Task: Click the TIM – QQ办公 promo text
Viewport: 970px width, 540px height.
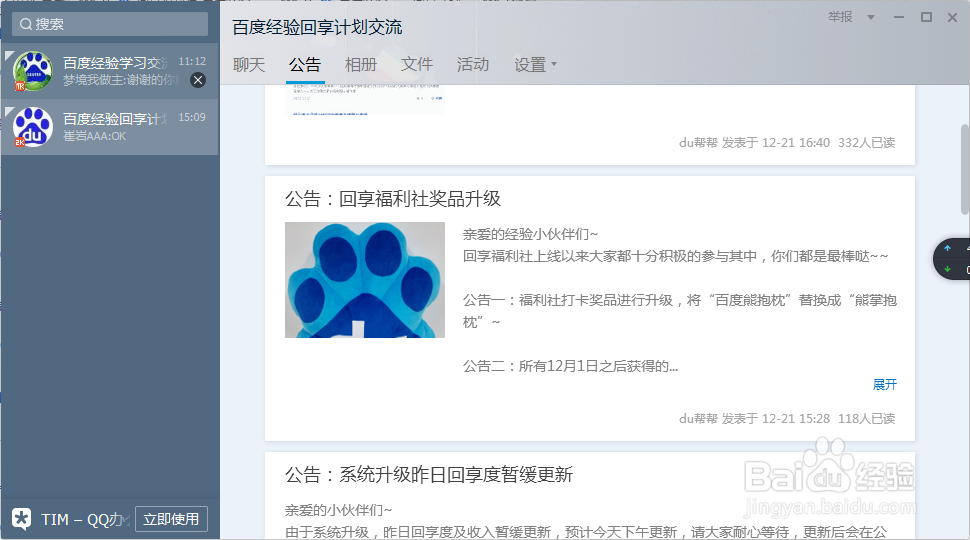Action: point(85,520)
